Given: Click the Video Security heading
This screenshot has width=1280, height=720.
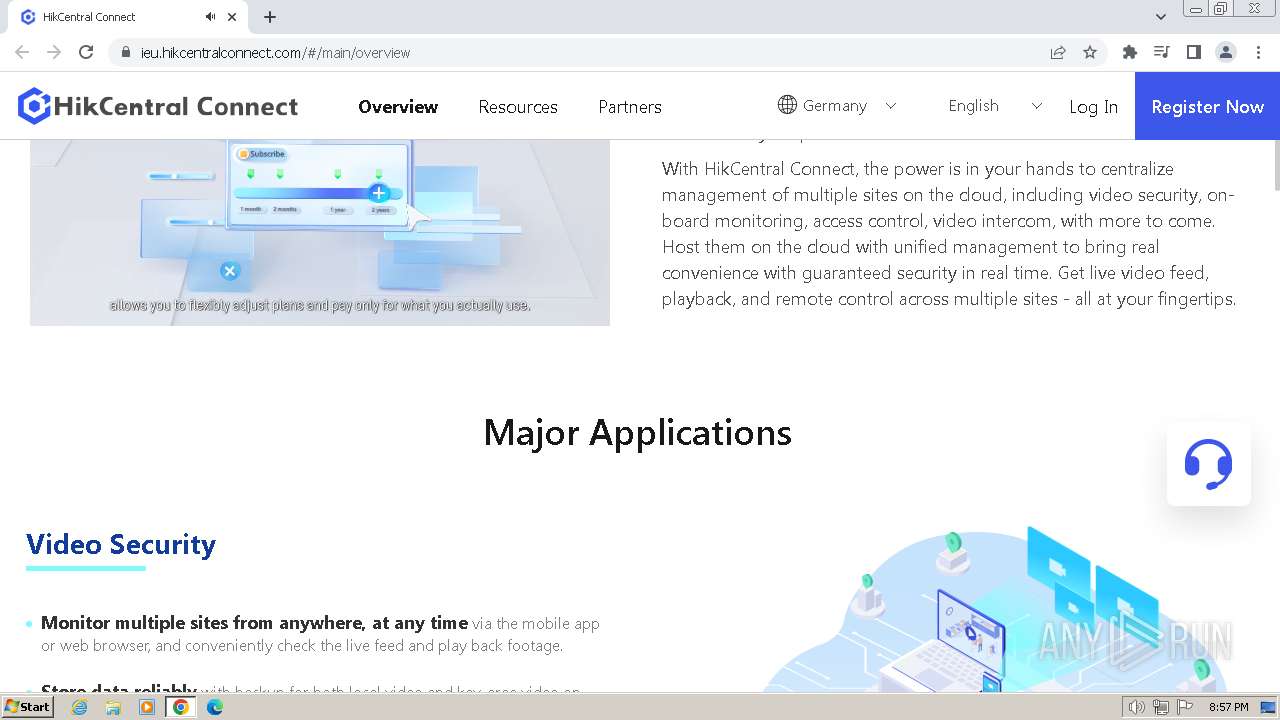Looking at the screenshot, I should coord(121,544).
